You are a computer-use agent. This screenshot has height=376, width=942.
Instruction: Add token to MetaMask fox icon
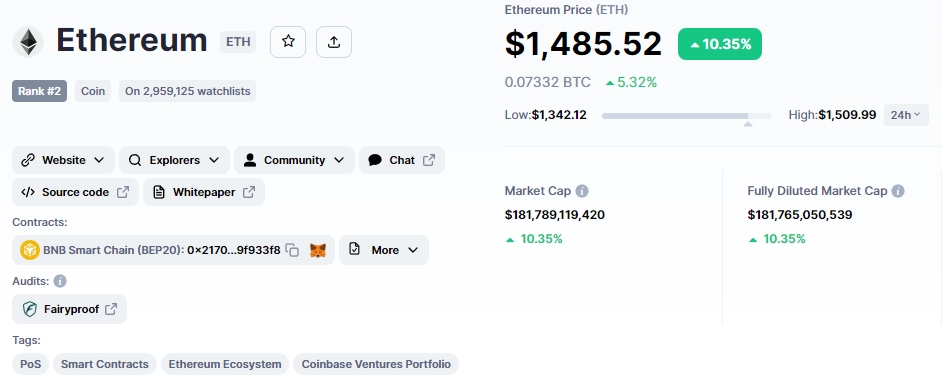click(x=318, y=250)
